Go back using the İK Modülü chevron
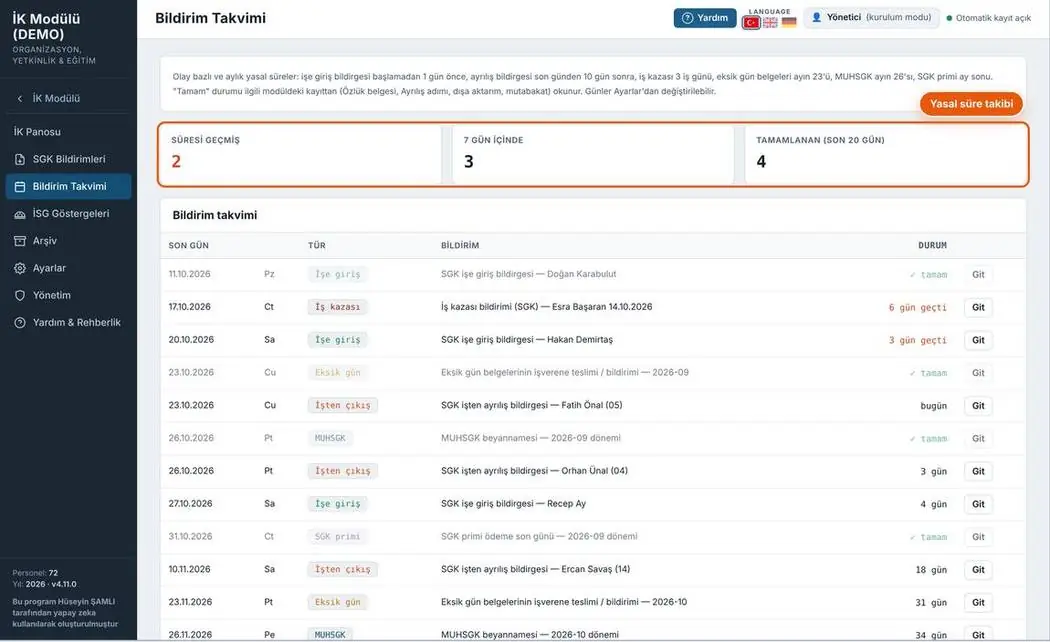The width and height of the screenshot is (1050, 642). point(20,98)
